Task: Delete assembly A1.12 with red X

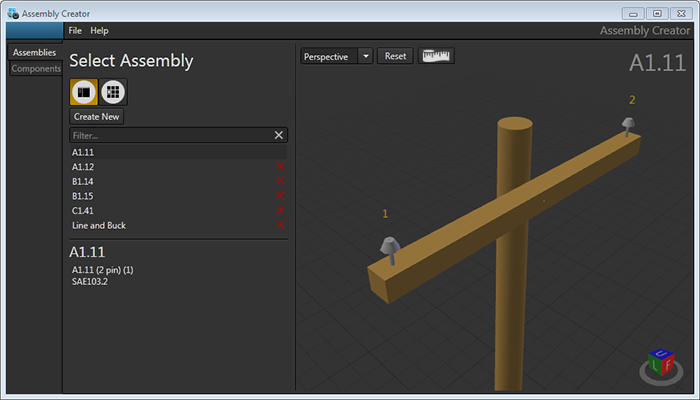Action: pos(280,167)
